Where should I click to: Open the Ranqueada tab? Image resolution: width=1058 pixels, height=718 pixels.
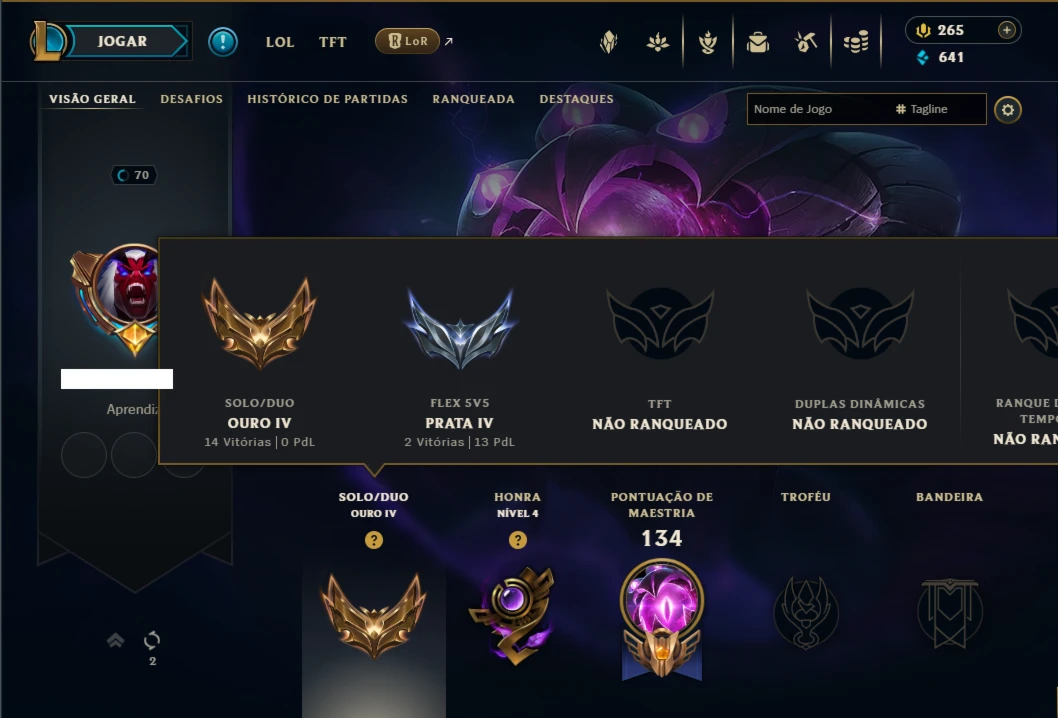pos(473,99)
